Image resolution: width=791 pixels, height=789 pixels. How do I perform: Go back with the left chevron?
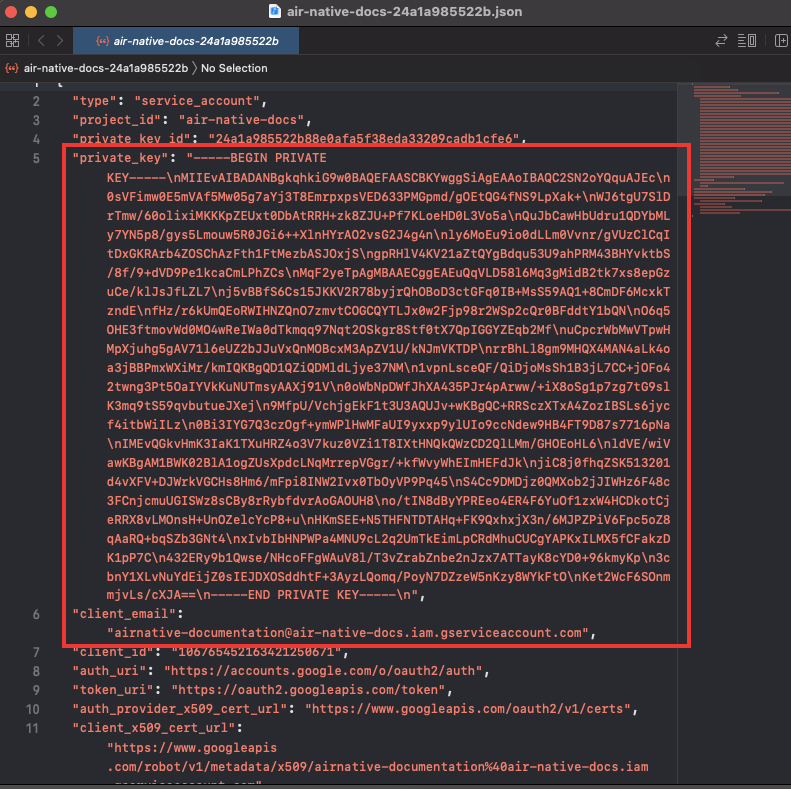click(41, 40)
